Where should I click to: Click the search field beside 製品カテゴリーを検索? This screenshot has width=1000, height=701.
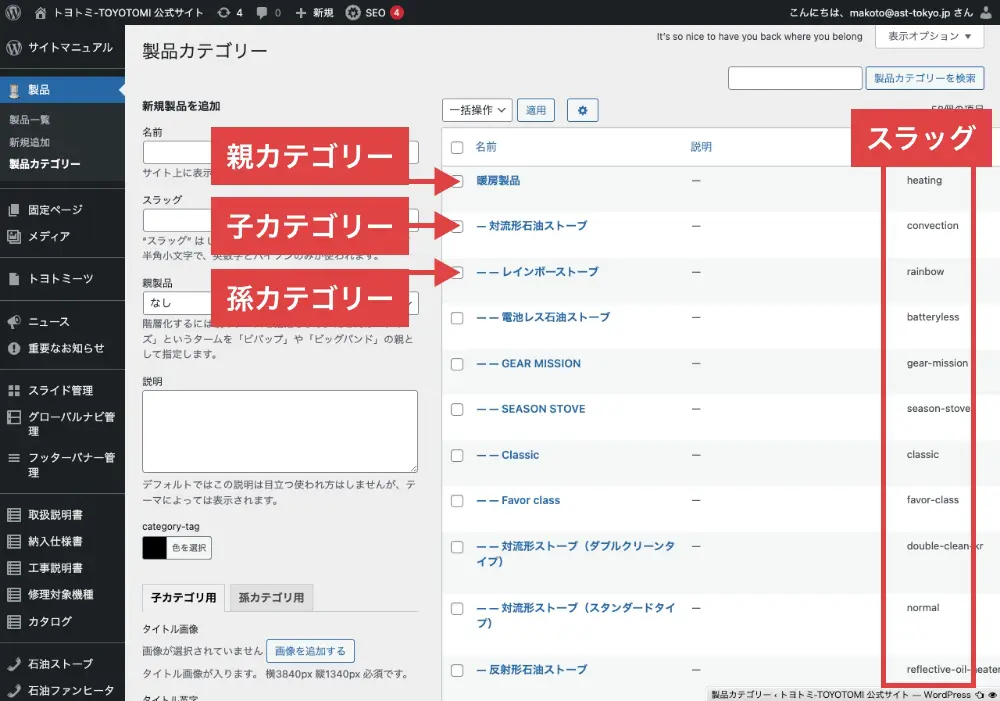[x=795, y=78]
